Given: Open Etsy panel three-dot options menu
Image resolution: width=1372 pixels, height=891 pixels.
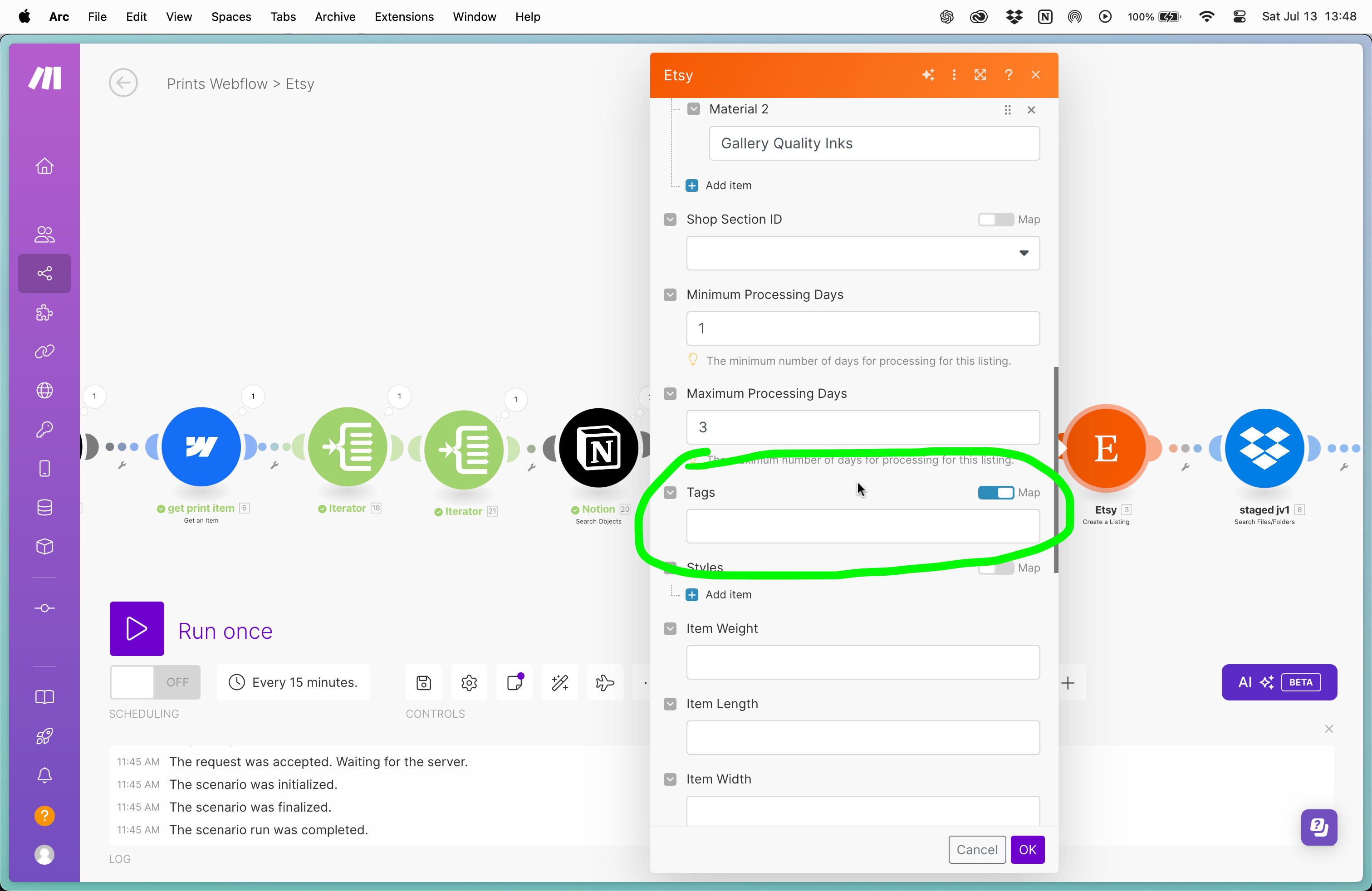Looking at the screenshot, I should [x=954, y=75].
